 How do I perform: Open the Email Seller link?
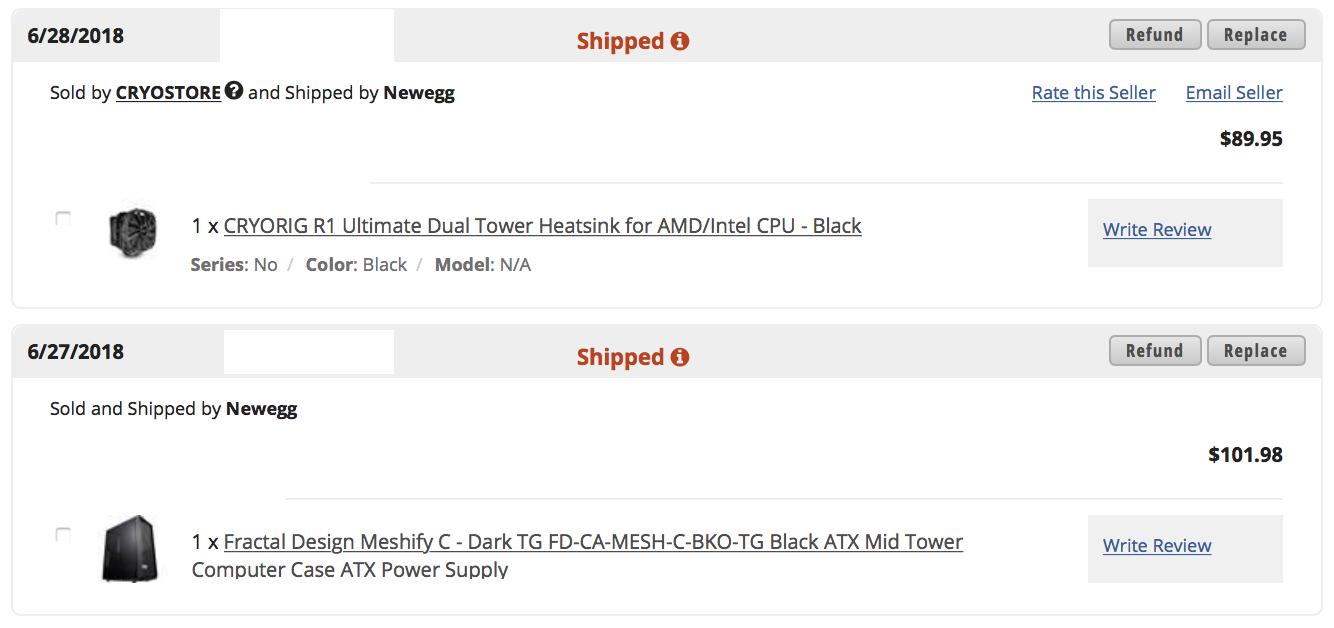(x=1234, y=93)
